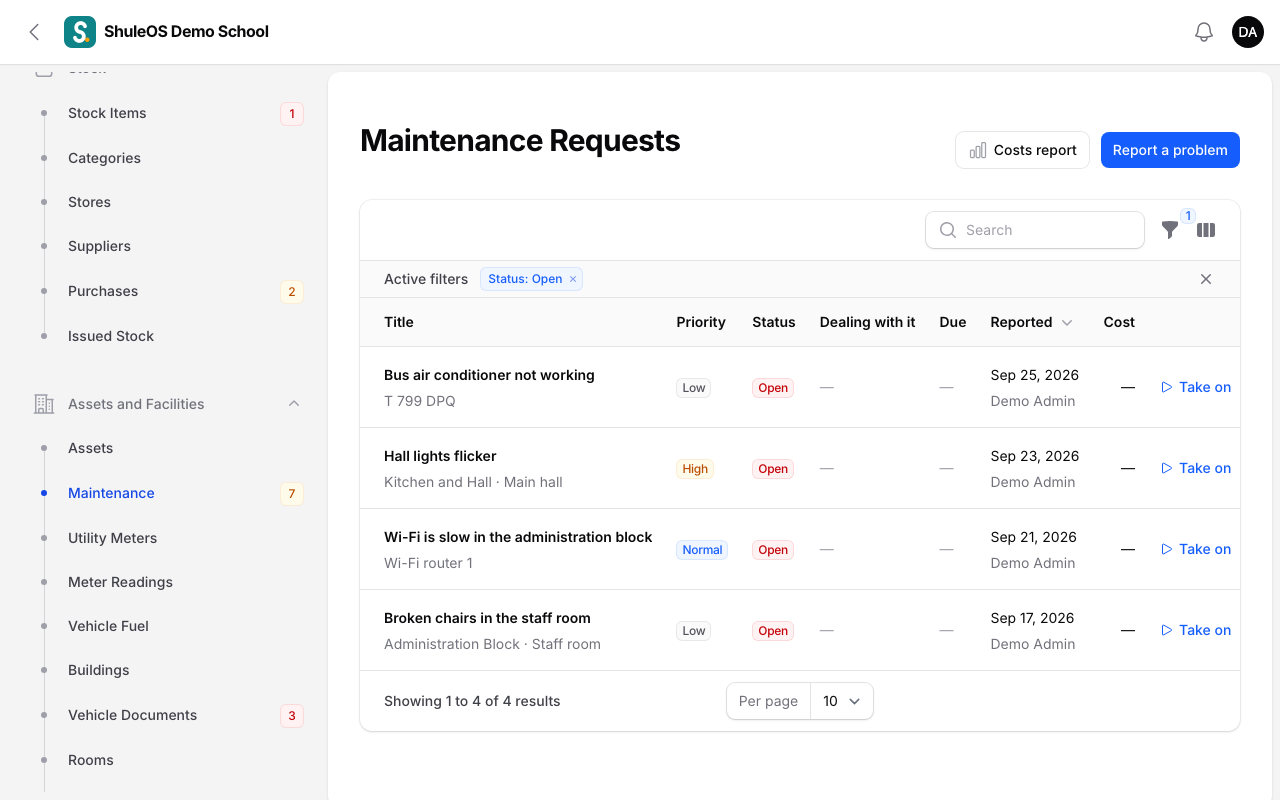Open the ShuleOS logo home
The height and width of the screenshot is (800, 1280).
coord(80,32)
